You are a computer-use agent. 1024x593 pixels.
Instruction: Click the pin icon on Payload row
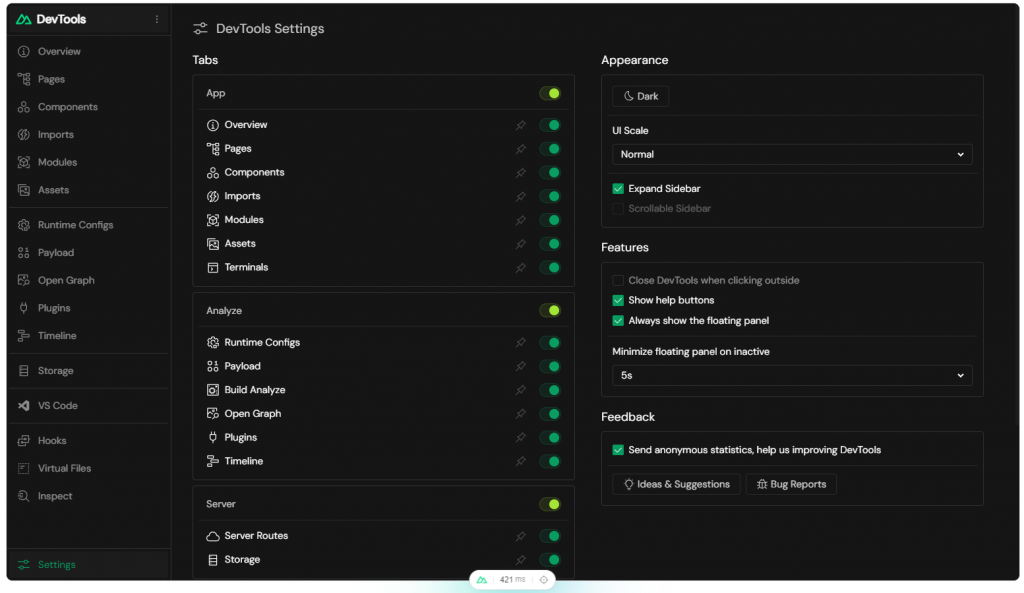[520, 366]
